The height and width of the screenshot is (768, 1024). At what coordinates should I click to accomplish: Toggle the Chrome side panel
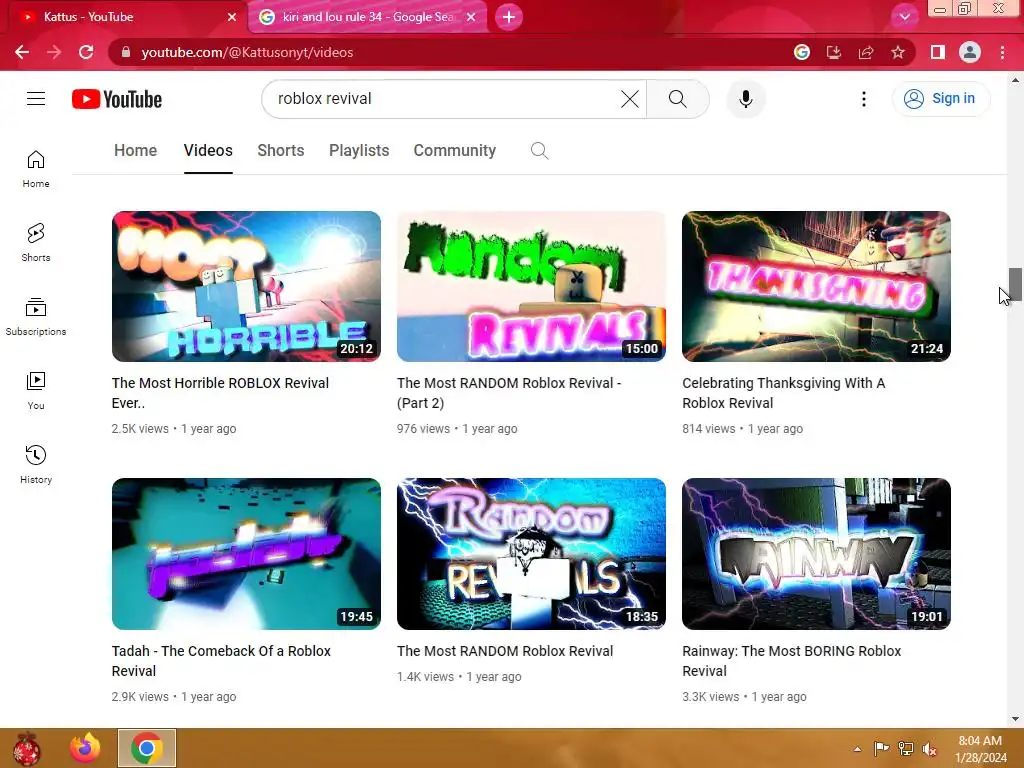click(938, 52)
